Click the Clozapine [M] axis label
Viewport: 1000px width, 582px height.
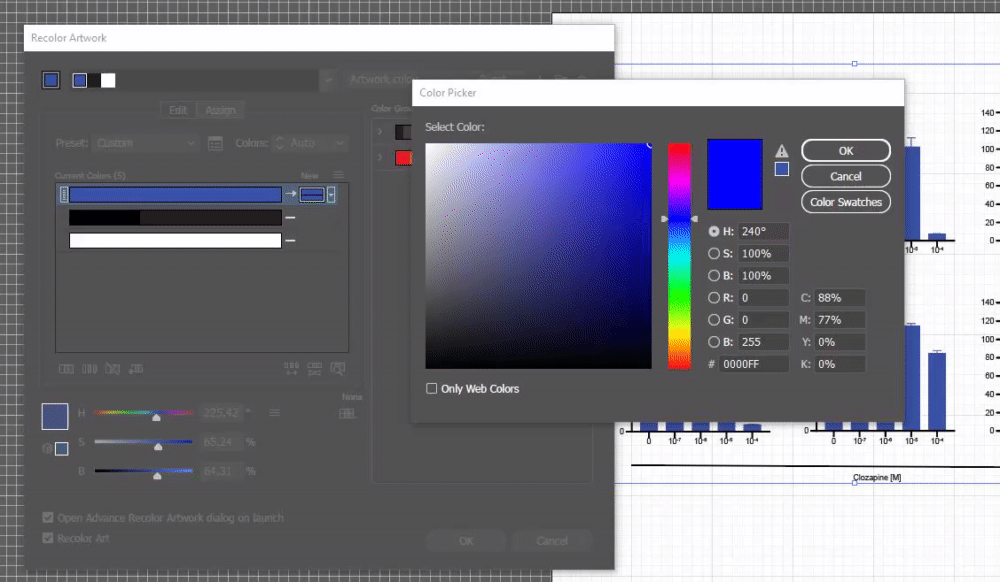click(x=877, y=477)
